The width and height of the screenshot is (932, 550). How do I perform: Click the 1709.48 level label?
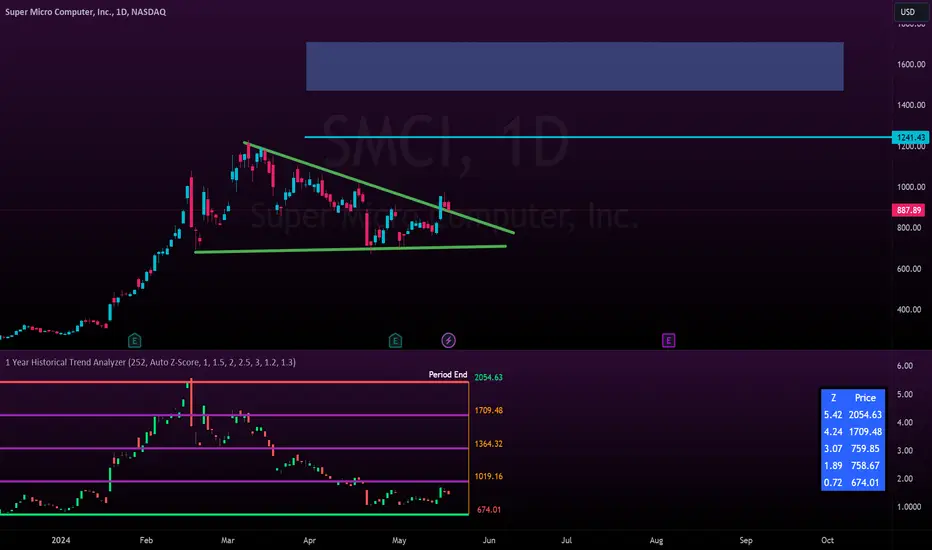coord(489,410)
